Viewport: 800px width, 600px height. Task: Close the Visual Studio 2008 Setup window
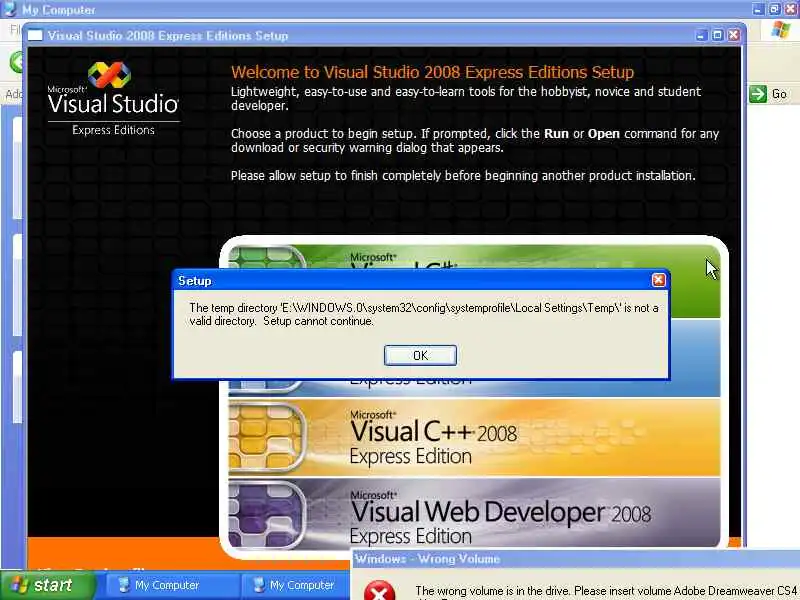point(734,35)
